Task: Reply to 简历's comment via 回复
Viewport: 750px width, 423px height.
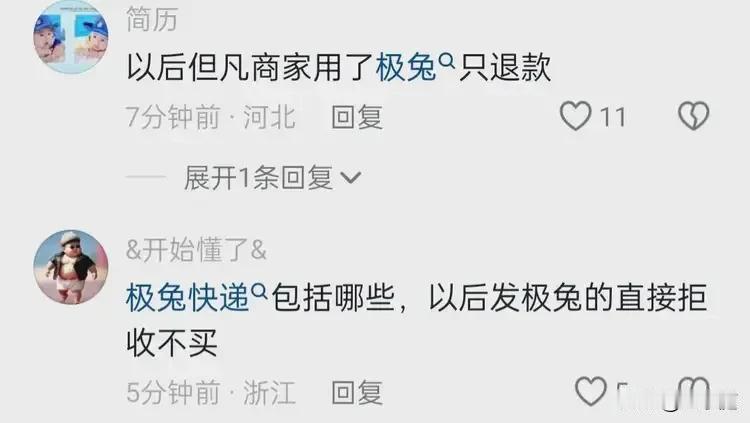Action: coord(357,117)
